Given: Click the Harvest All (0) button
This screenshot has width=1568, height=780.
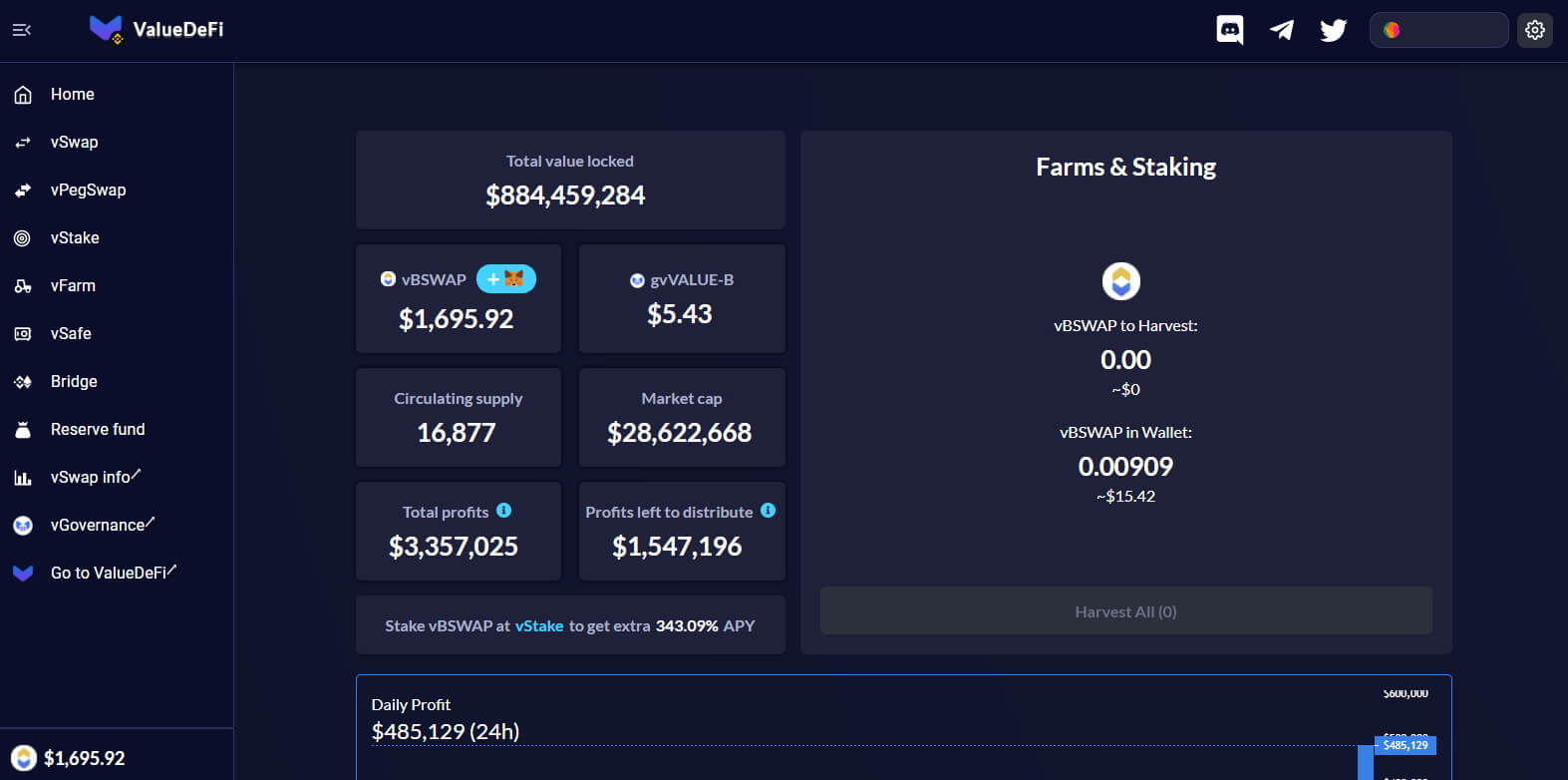Looking at the screenshot, I should coord(1125,611).
